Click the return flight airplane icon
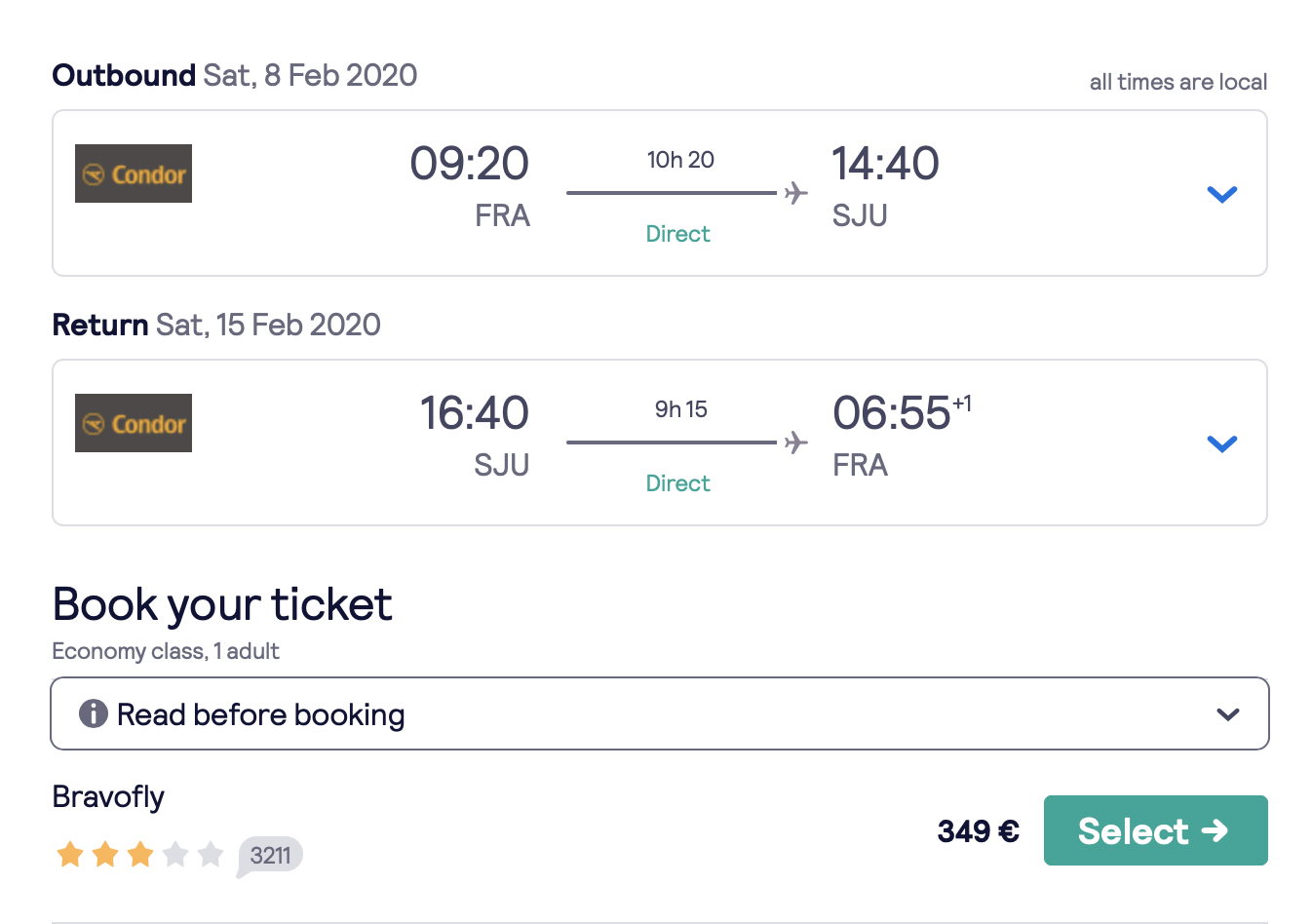 click(796, 443)
